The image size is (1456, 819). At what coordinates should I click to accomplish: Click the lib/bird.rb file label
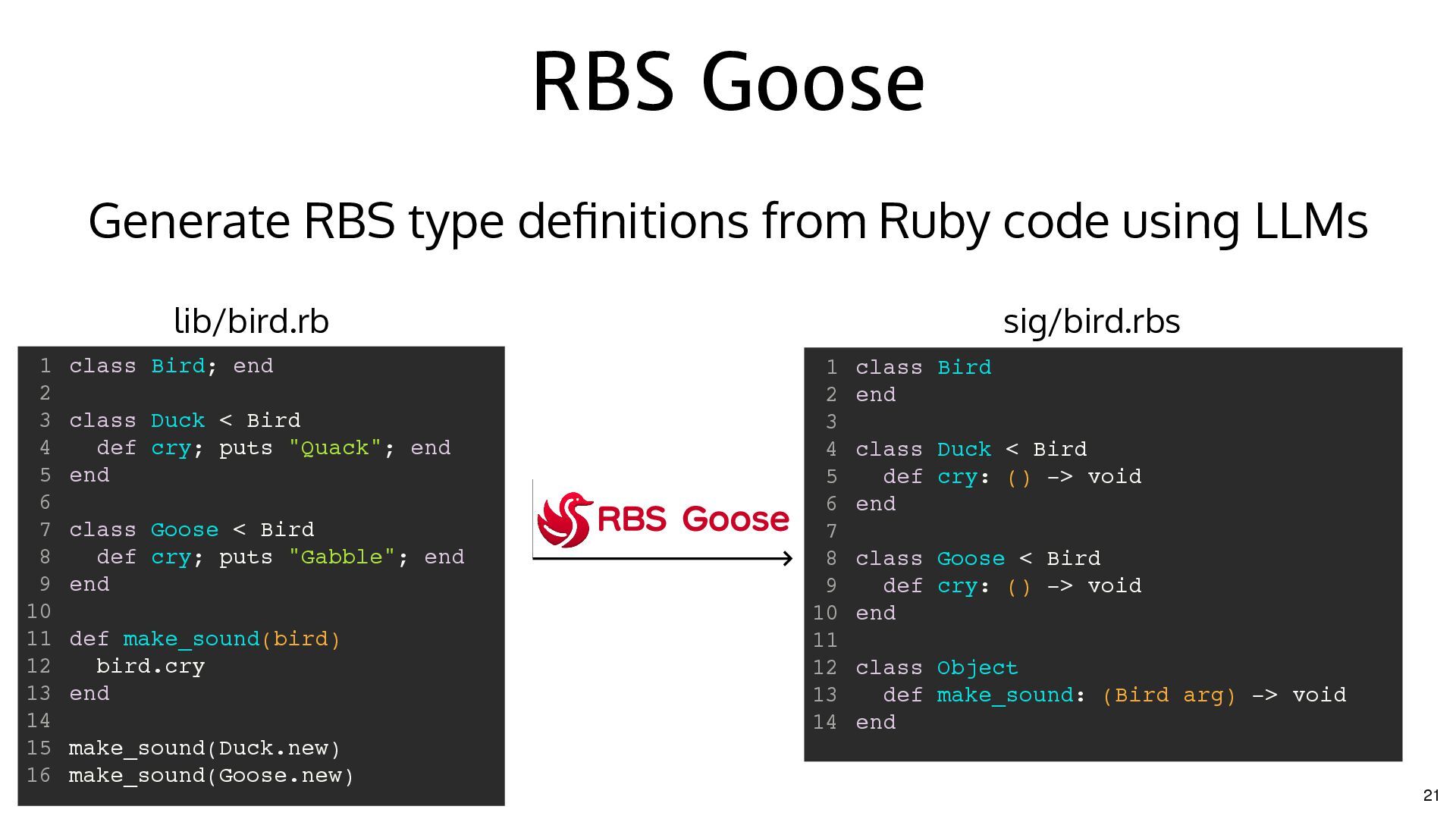(251, 321)
